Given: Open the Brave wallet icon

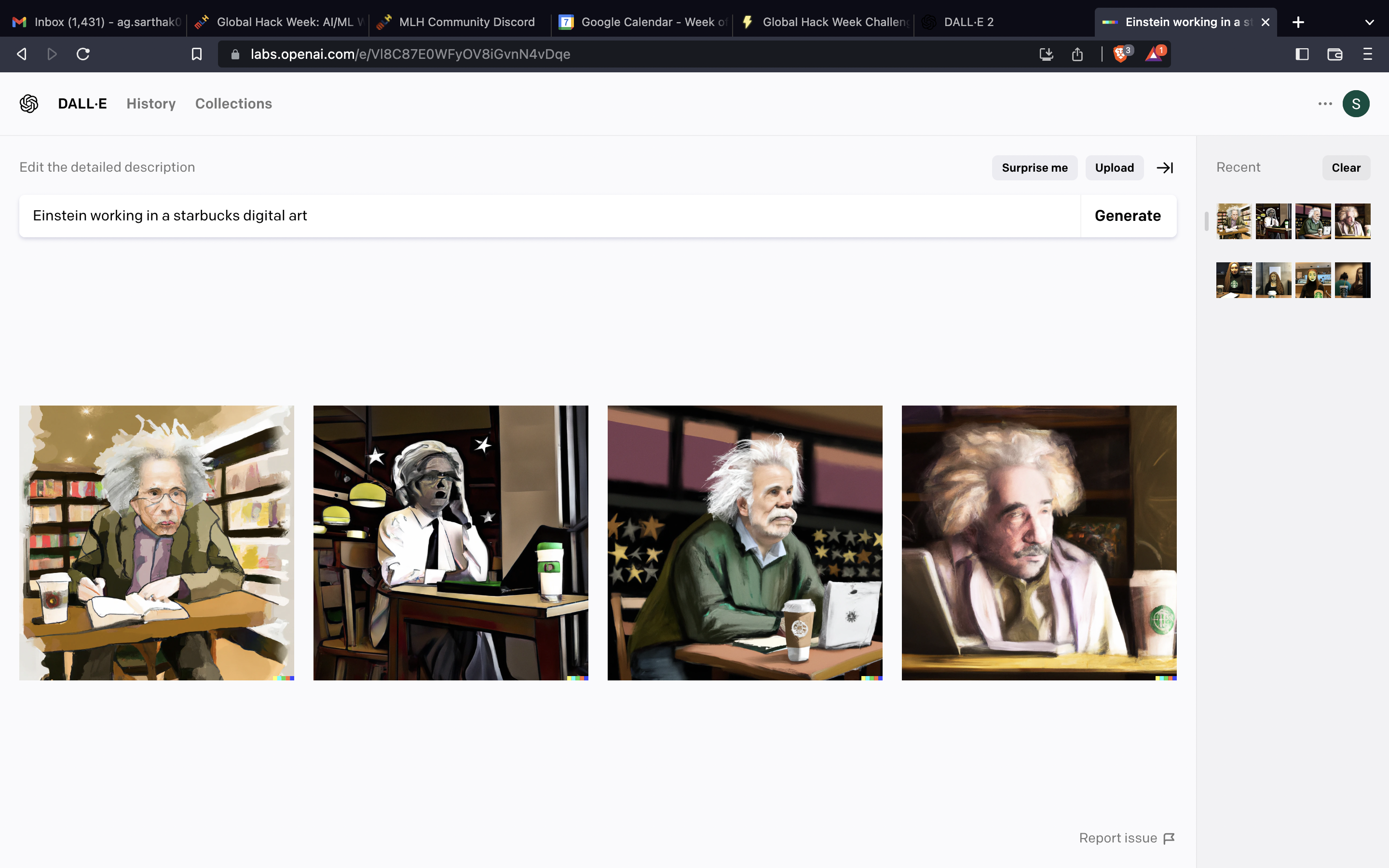Looking at the screenshot, I should coord(1335,54).
